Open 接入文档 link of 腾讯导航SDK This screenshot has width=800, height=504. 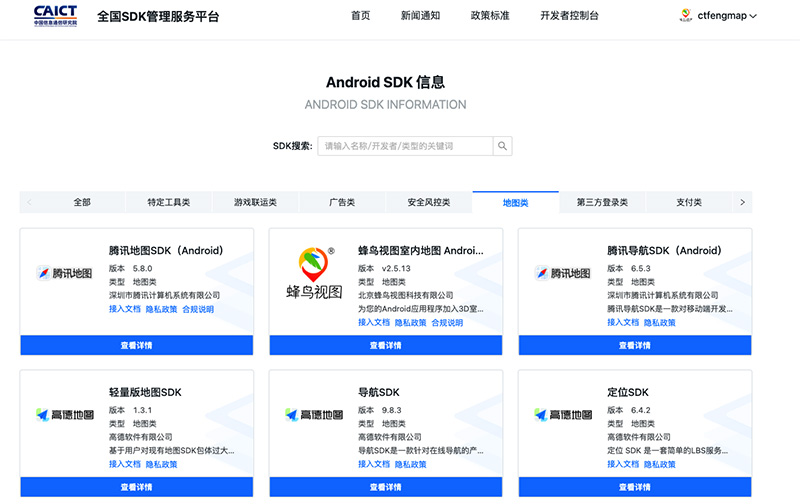(x=623, y=322)
